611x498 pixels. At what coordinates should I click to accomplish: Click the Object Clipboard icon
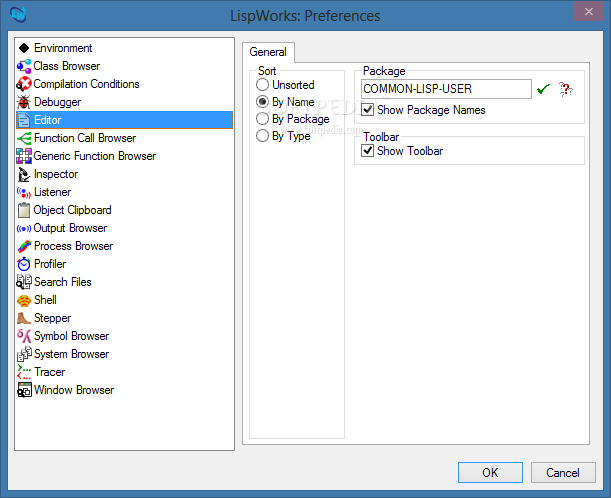[x=24, y=210]
